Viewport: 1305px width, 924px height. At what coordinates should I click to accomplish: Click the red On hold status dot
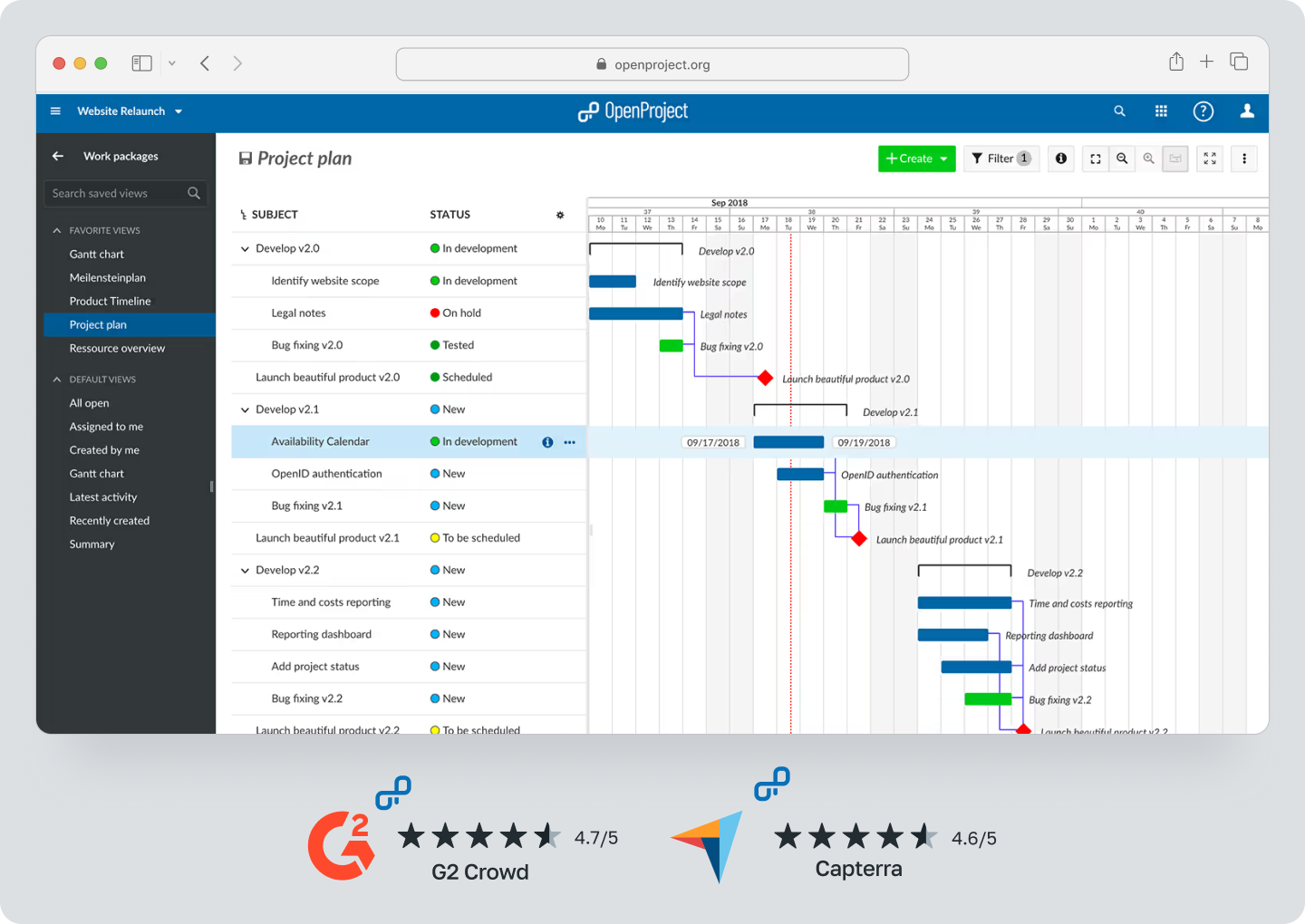coord(435,313)
